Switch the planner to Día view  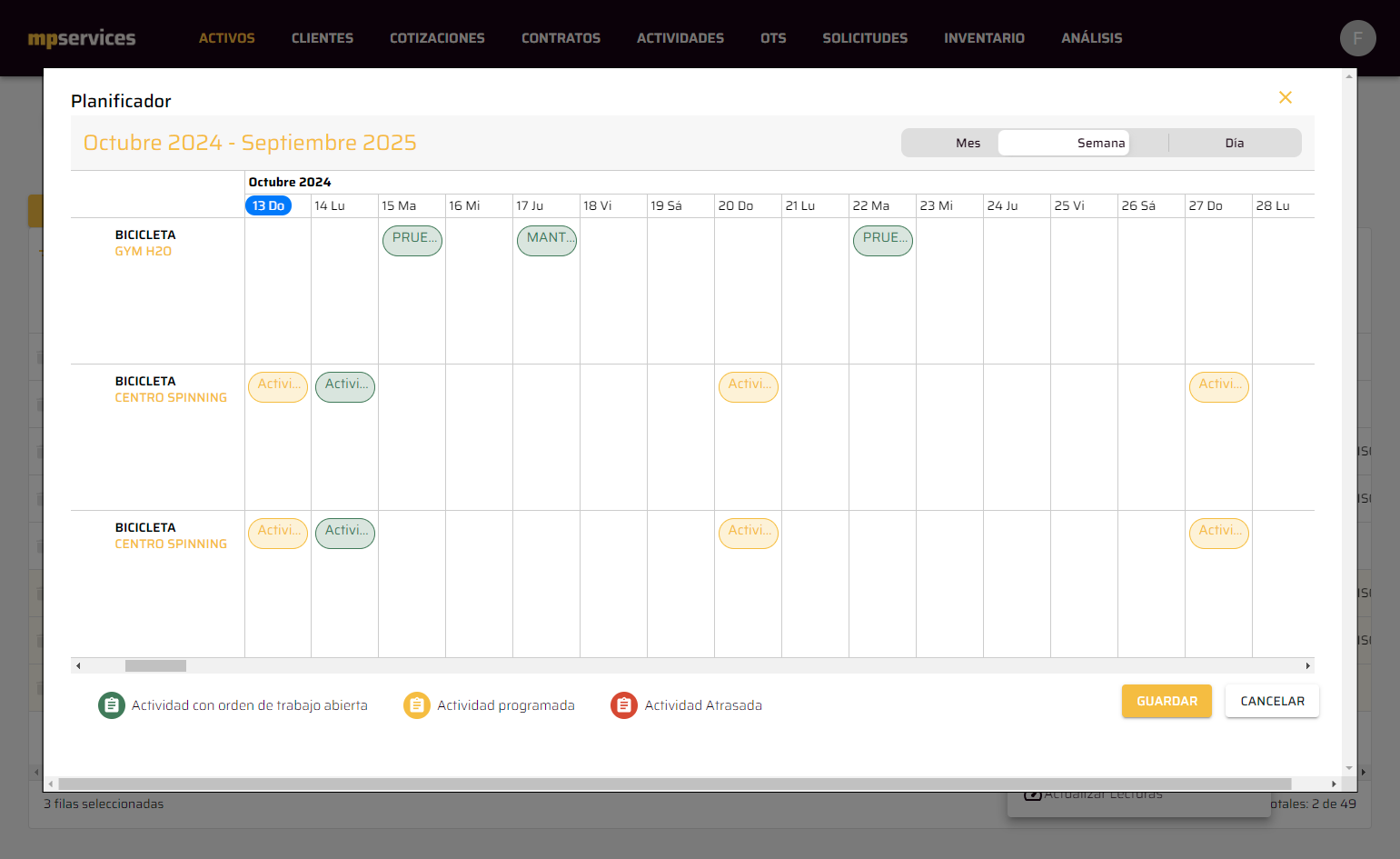coord(1234,143)
